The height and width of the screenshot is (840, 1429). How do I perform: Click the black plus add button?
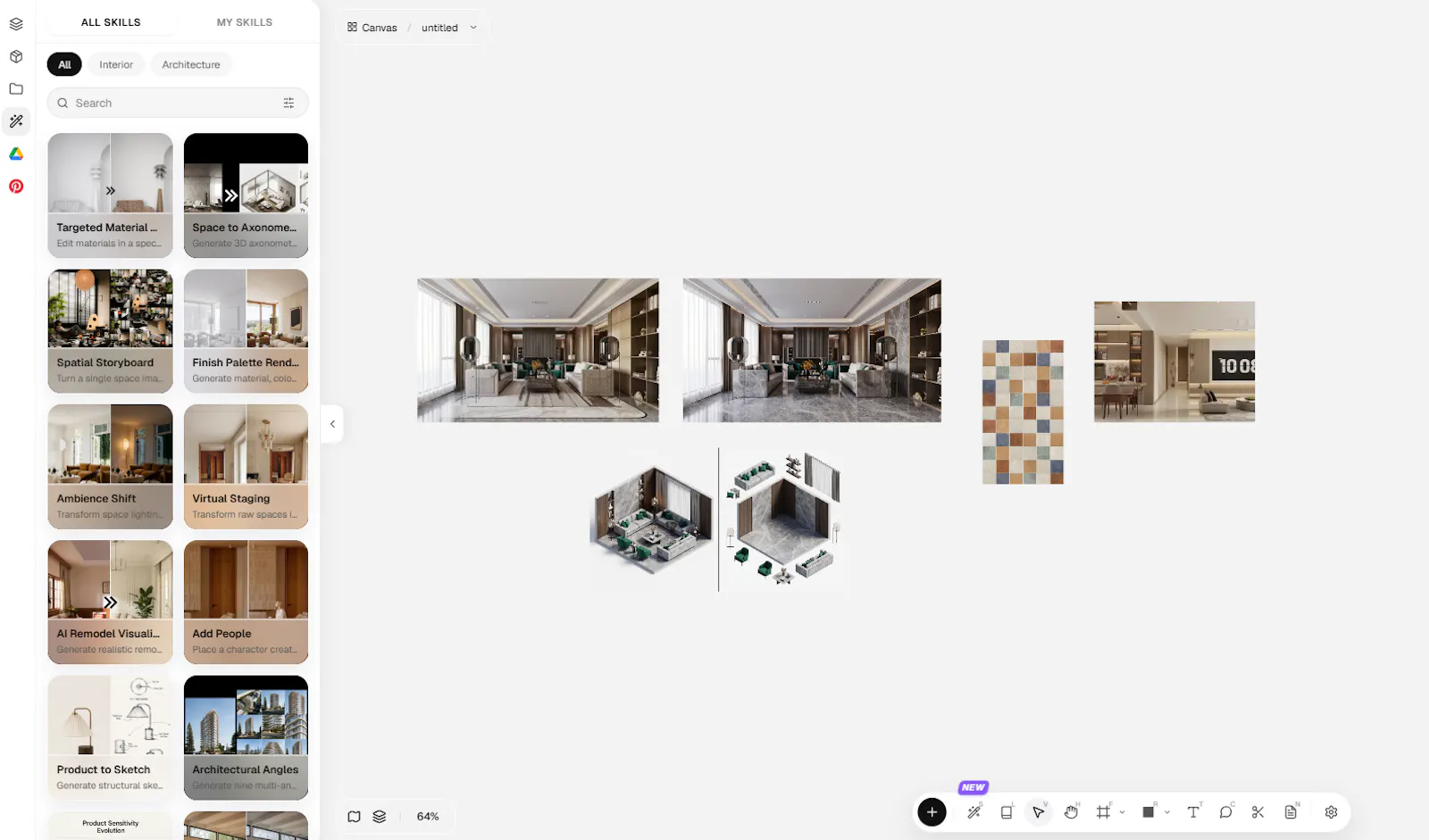(932, 812)
